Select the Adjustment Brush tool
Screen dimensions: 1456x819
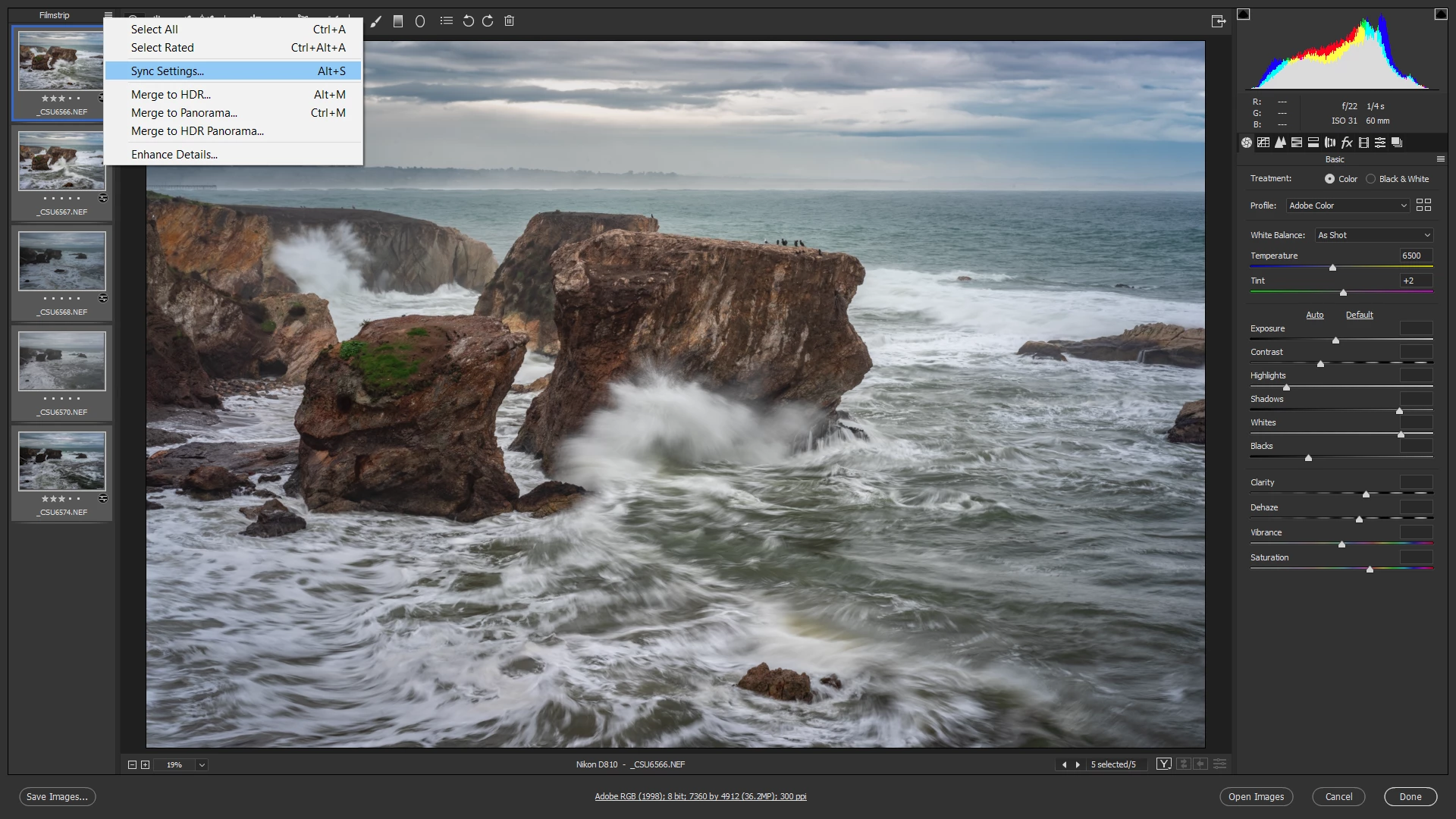click(x=376, y=21)
